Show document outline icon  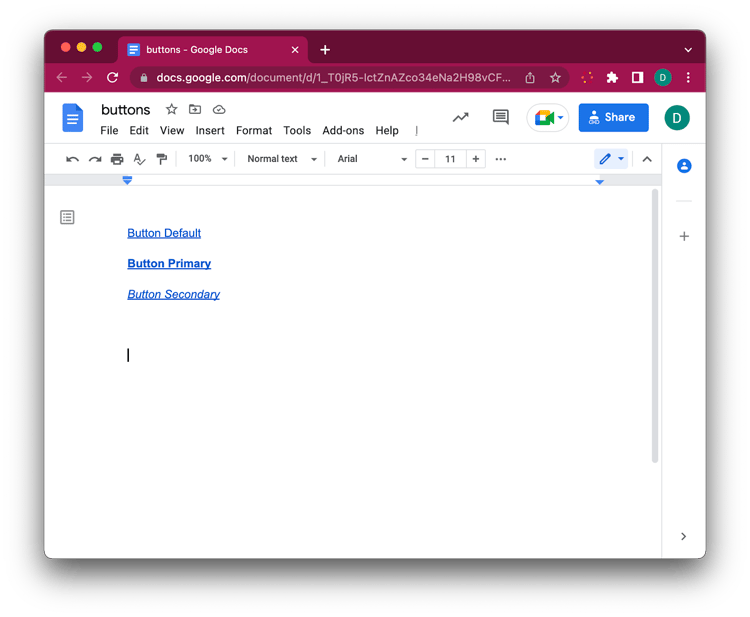pos(67,217)
